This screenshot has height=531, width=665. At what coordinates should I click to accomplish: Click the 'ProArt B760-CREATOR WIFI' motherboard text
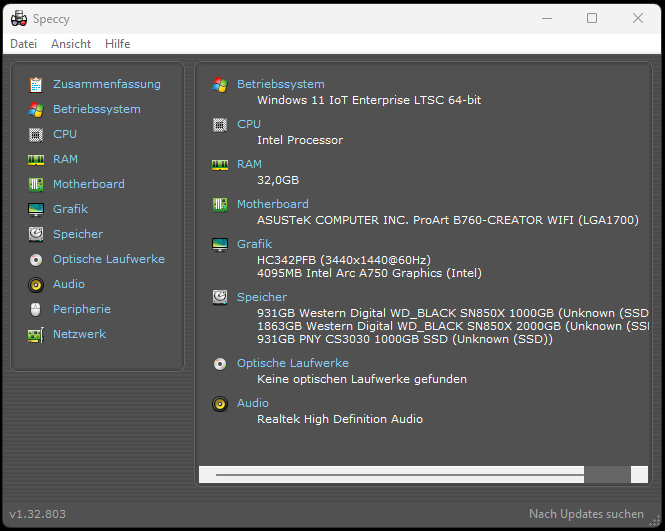point(493,220)
